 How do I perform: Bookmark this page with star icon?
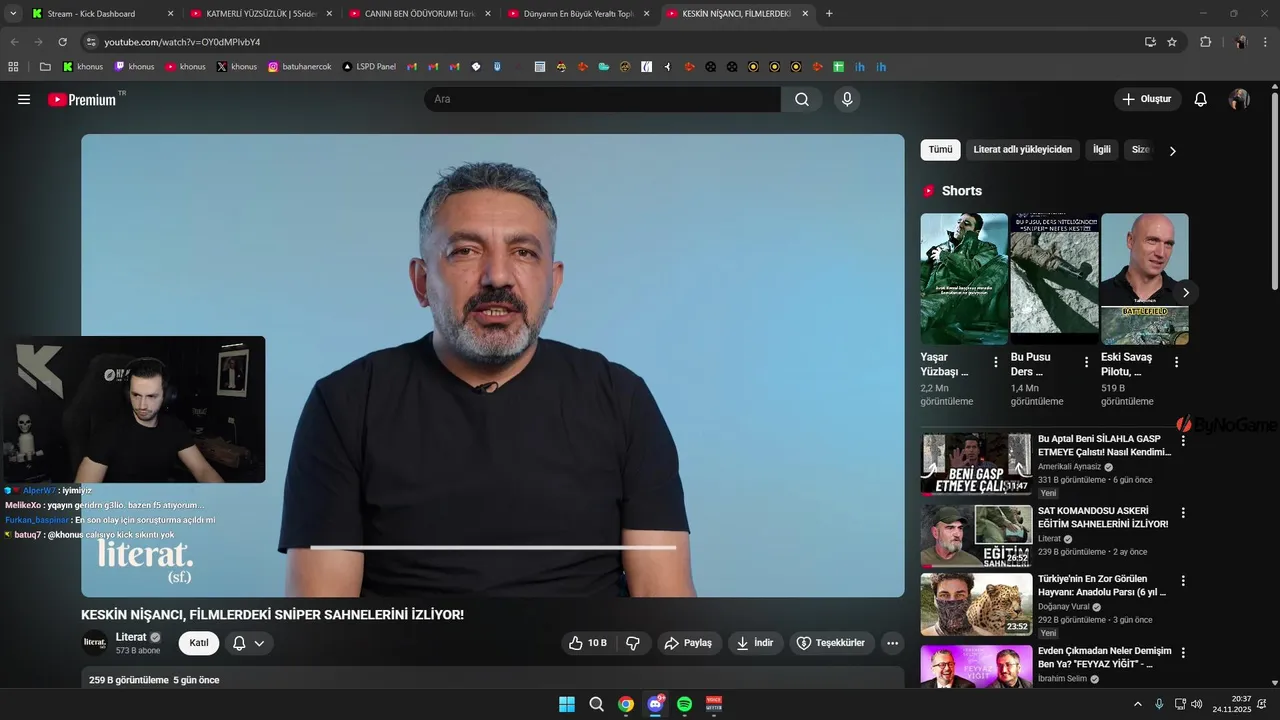pos(1172,42)
